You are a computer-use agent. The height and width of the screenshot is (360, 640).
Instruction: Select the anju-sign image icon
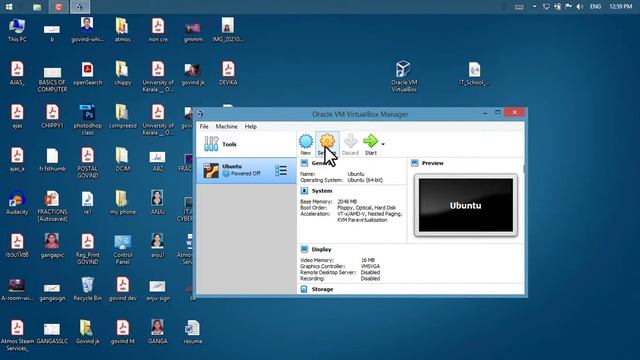point(158,291)
